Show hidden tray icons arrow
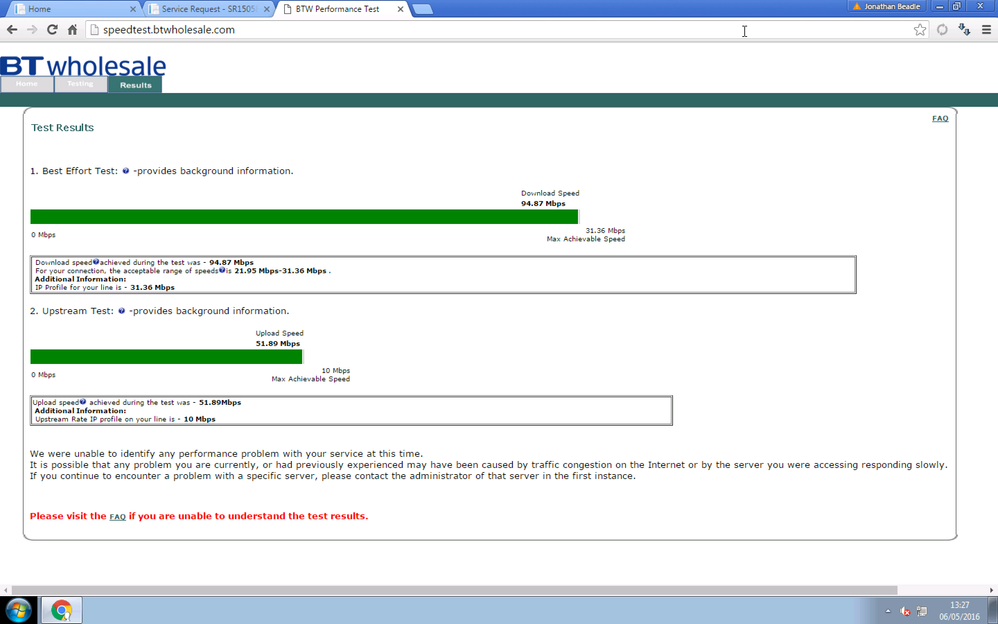The width and height of the screenshot is (998, 624). [x=888, y=611]
